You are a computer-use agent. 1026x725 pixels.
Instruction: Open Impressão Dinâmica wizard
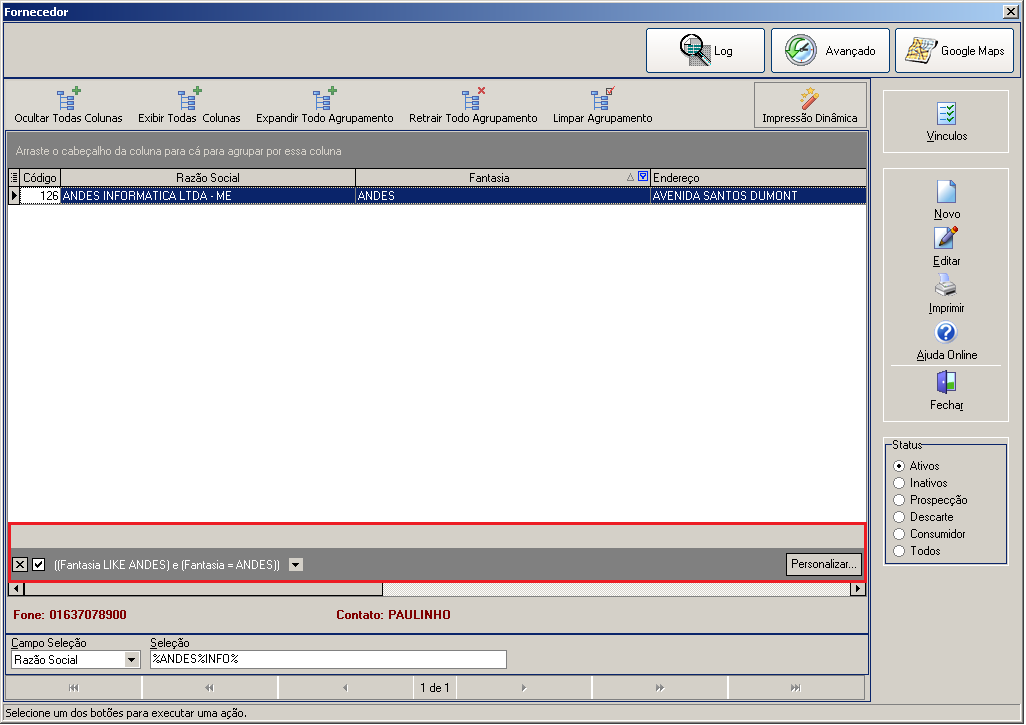[x=809, y=105]
